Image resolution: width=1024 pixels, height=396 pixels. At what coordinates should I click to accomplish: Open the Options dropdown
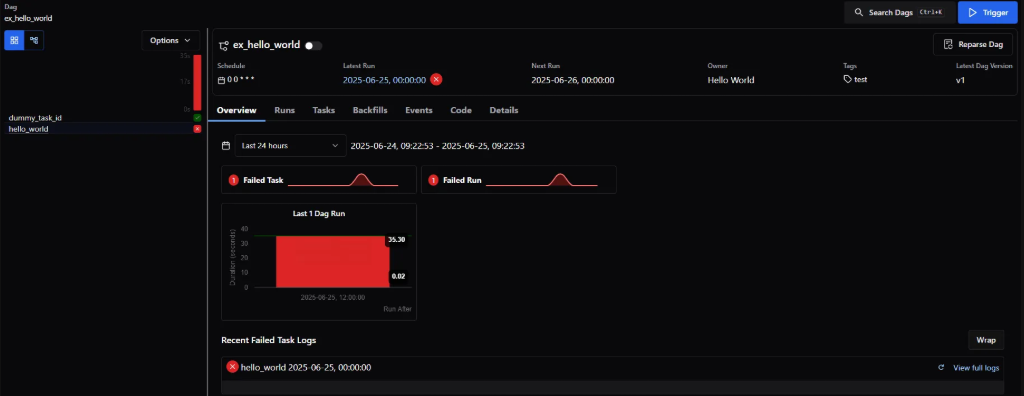170,40
